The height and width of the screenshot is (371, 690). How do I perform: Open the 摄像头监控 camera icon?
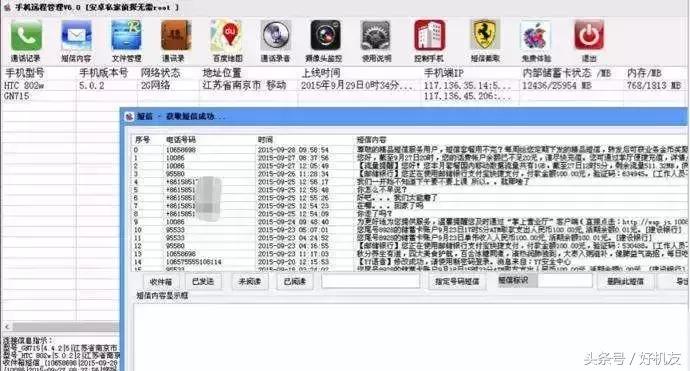(325, 35)
